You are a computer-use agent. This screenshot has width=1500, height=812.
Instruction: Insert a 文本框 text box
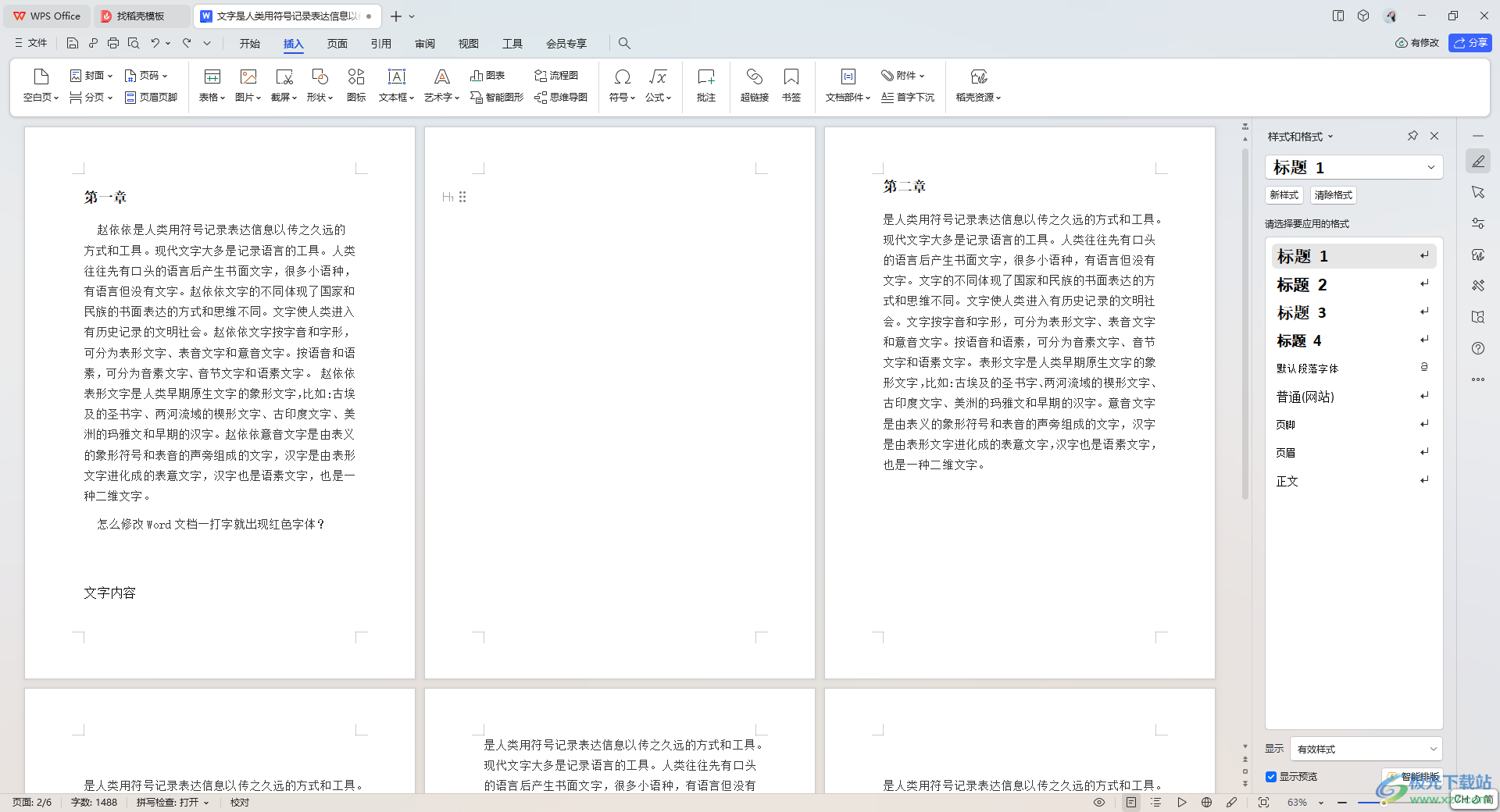pyautogui.click(x=396, y=85)
